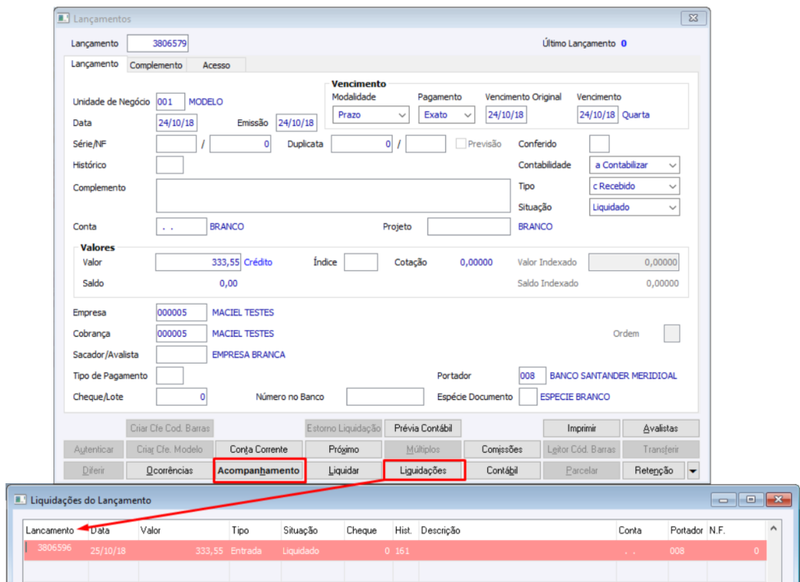The width and height of the screenshot is (800, 582).
Task: Click the Cheque/Lote field
Action: click(x=181, y=397)
